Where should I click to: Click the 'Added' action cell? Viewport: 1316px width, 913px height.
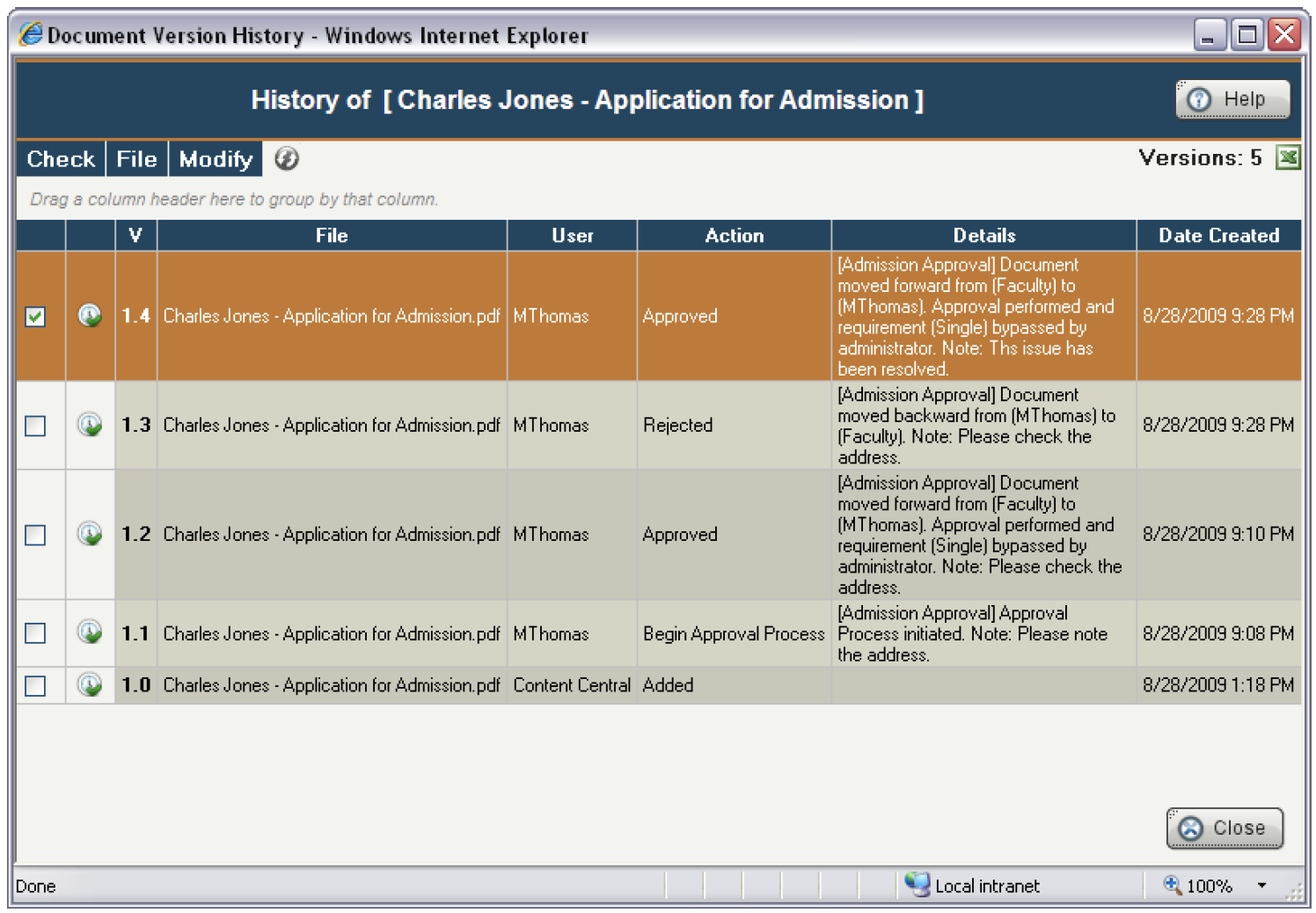click(734, 684)
